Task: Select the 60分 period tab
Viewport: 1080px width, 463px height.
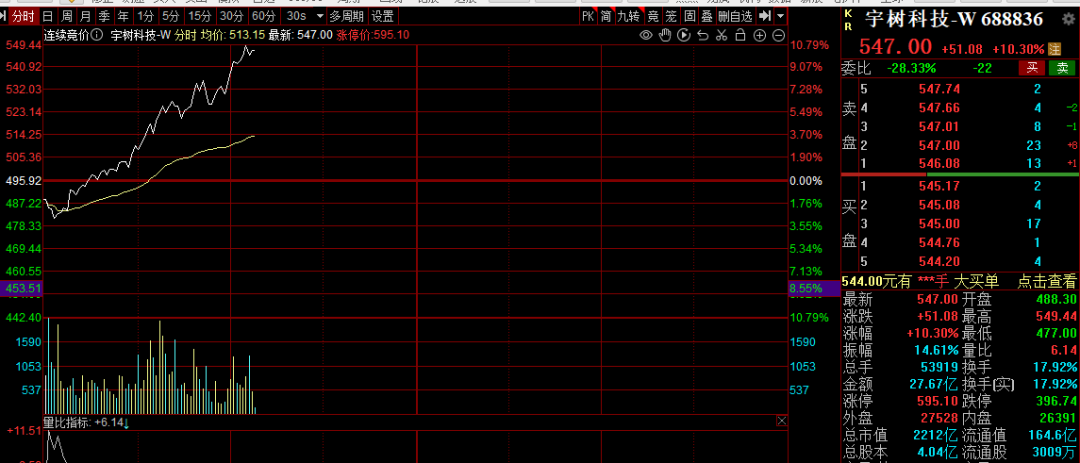Action: [x=263, y=16]
